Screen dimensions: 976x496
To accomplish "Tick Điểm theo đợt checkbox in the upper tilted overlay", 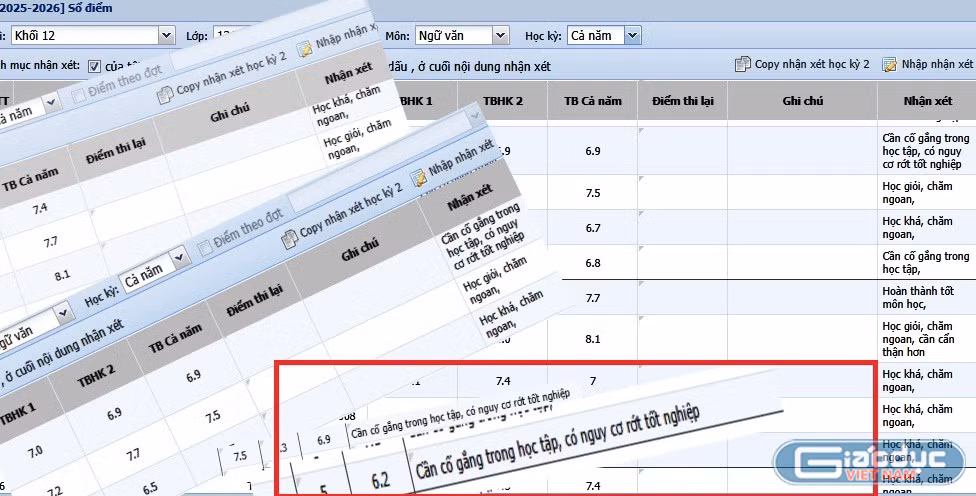I will [78, 96].
